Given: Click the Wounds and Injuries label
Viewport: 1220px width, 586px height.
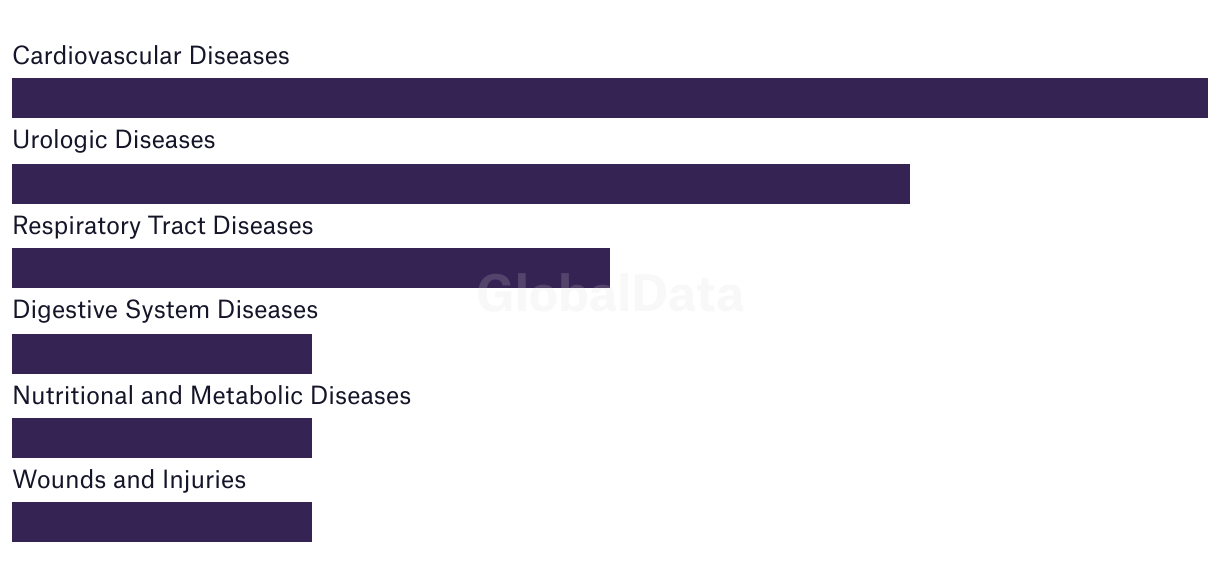Looking at the screenshot, I should pos(129,480).
